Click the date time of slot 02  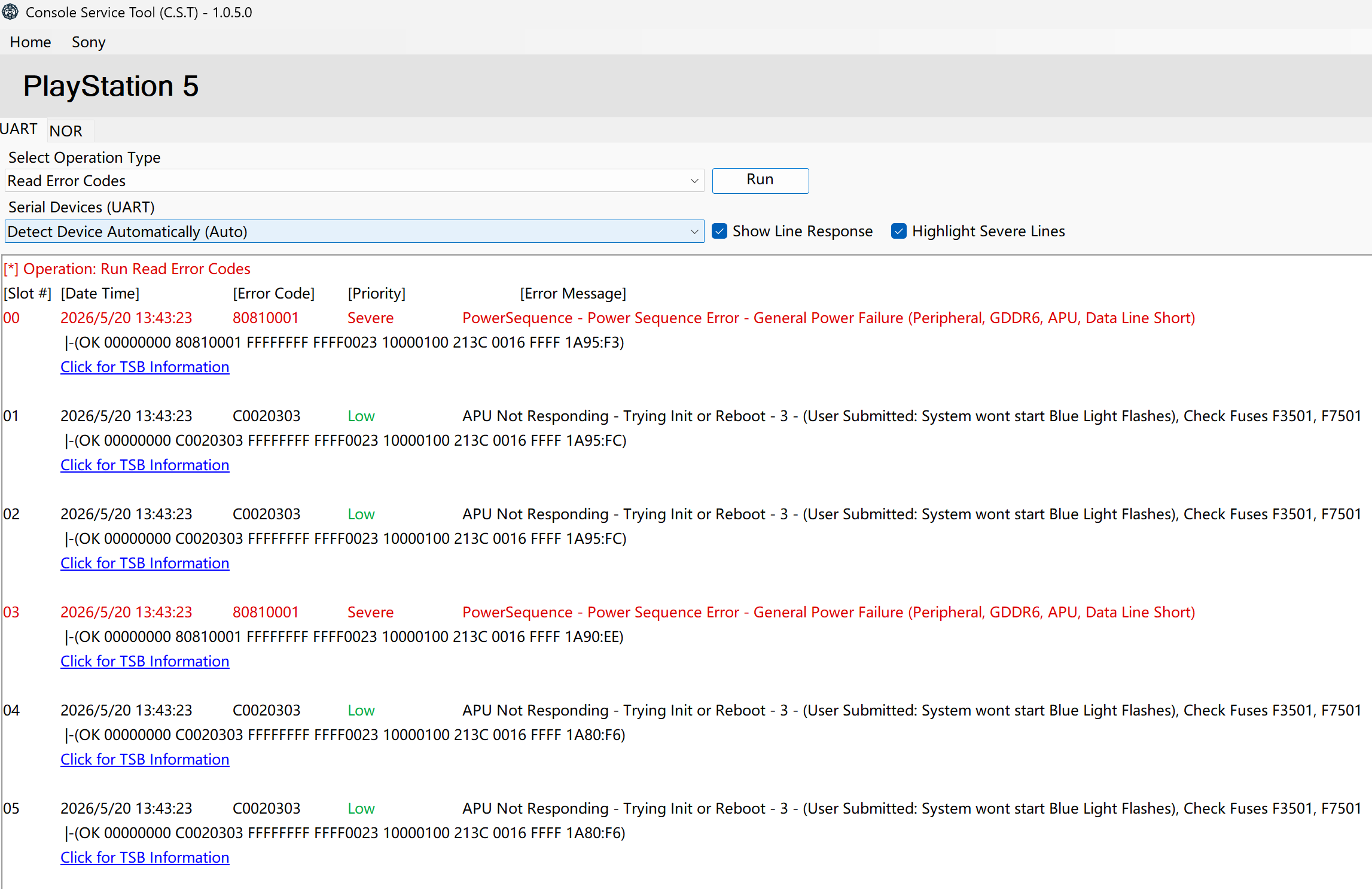pyautogui.click(x=126, y=514)
